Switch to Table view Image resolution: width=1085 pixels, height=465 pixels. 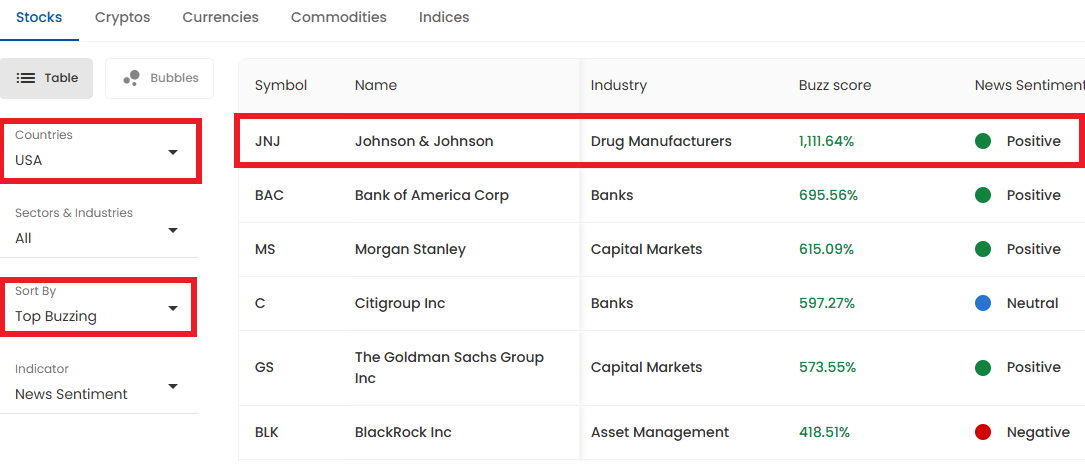click(x=46, y=78)
